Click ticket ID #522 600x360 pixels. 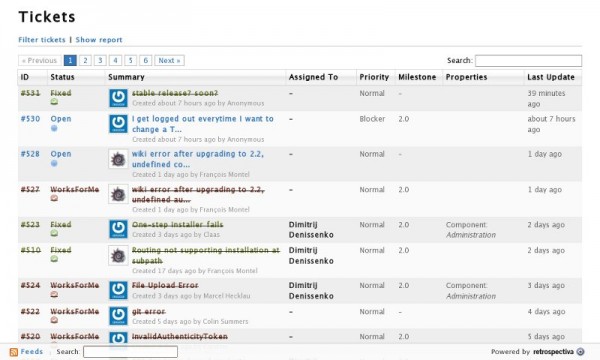pos(30,311)
